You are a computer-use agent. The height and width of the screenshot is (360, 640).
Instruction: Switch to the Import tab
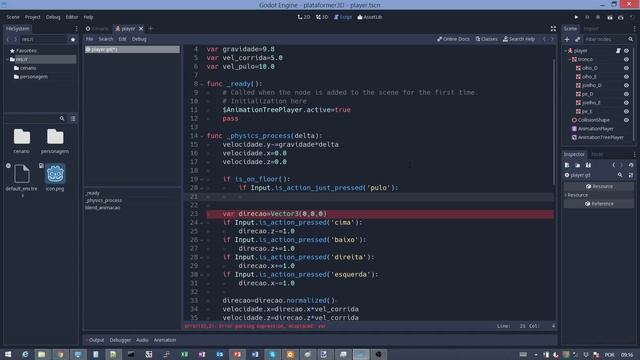tap(591, 29)
